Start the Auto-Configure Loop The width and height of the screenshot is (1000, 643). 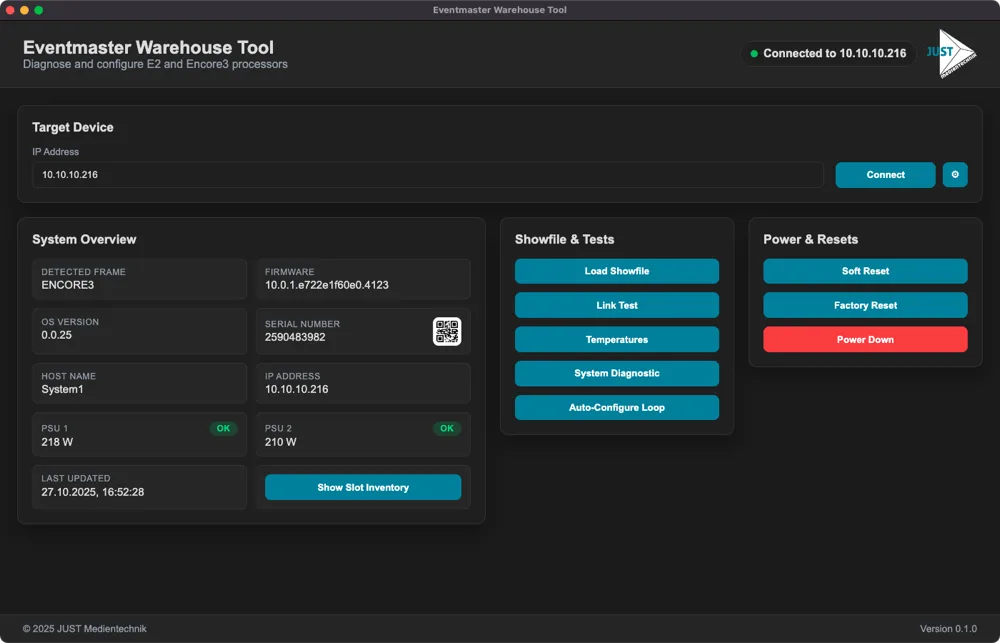(616, 407)
